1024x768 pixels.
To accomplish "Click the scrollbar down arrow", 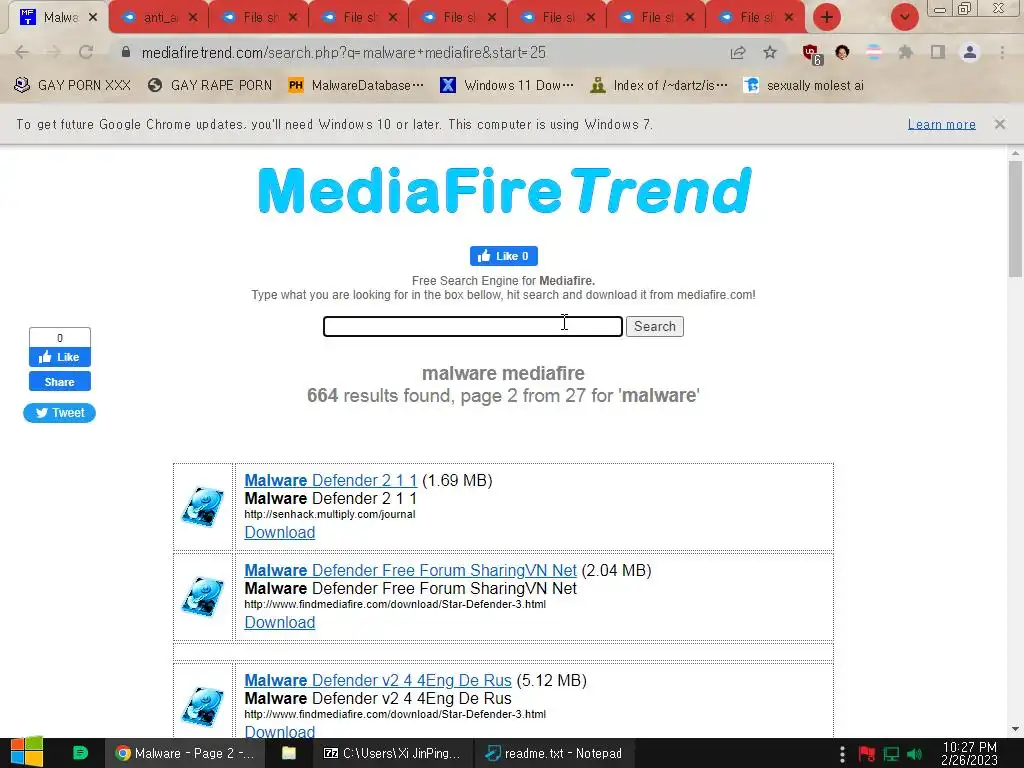I will (1015, 729).
